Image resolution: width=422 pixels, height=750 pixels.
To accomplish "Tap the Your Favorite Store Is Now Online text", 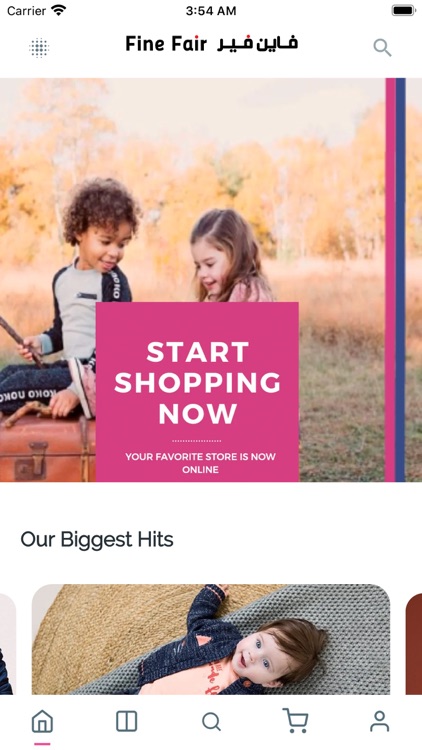I will (x=200, y=463).
